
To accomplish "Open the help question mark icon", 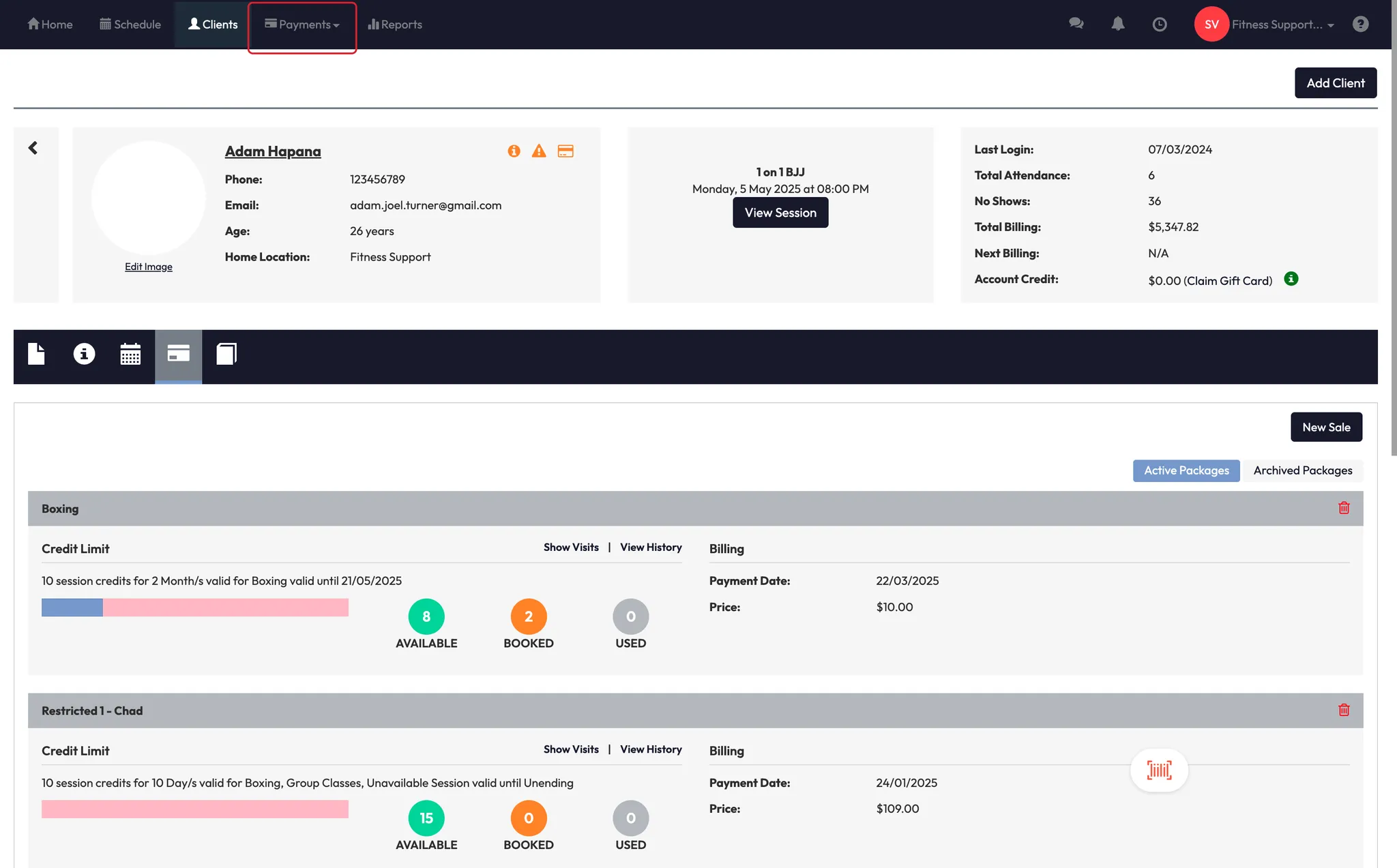I will (1360, 25).
